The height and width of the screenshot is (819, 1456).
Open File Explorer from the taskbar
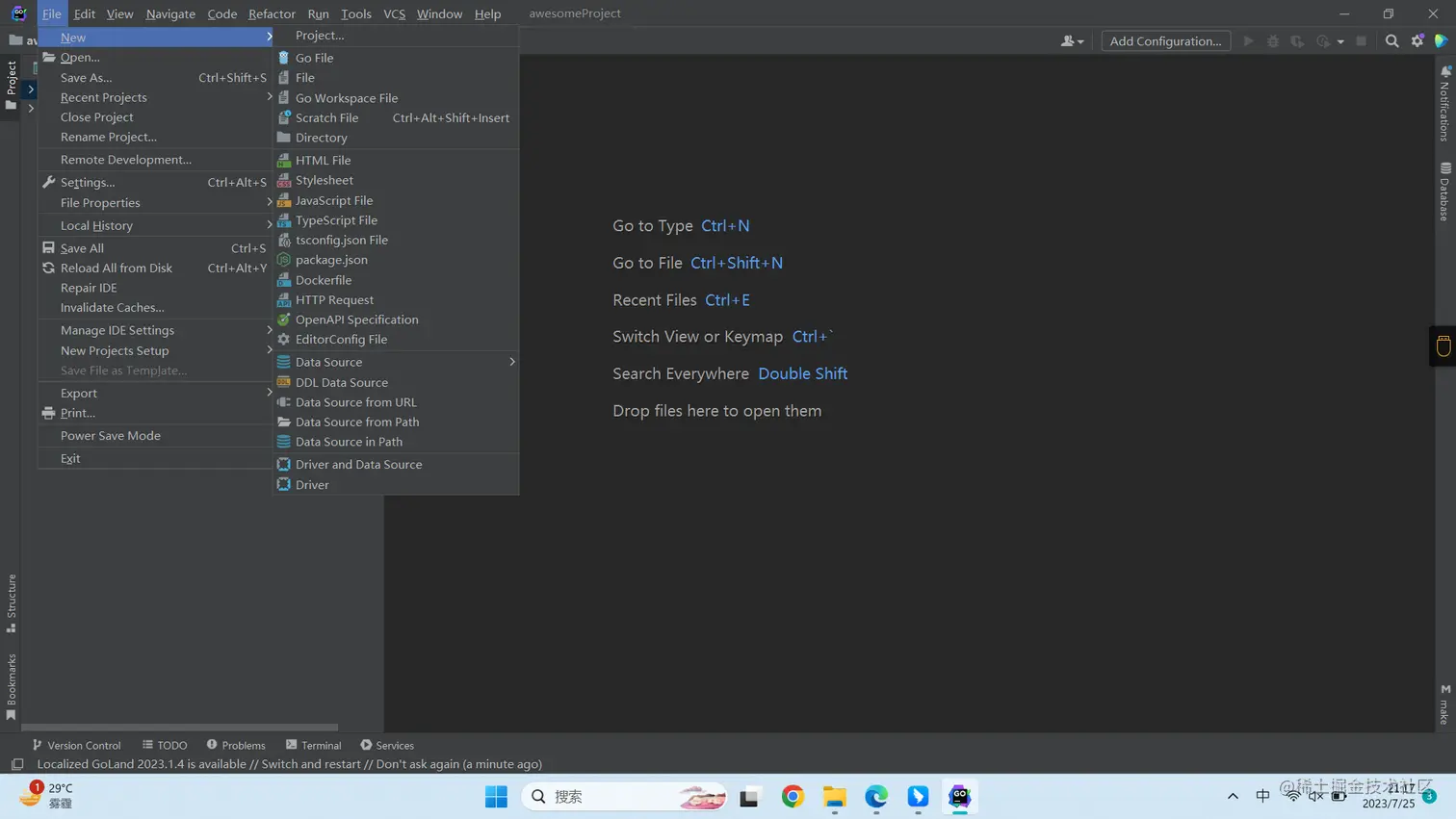pos(834,797)
